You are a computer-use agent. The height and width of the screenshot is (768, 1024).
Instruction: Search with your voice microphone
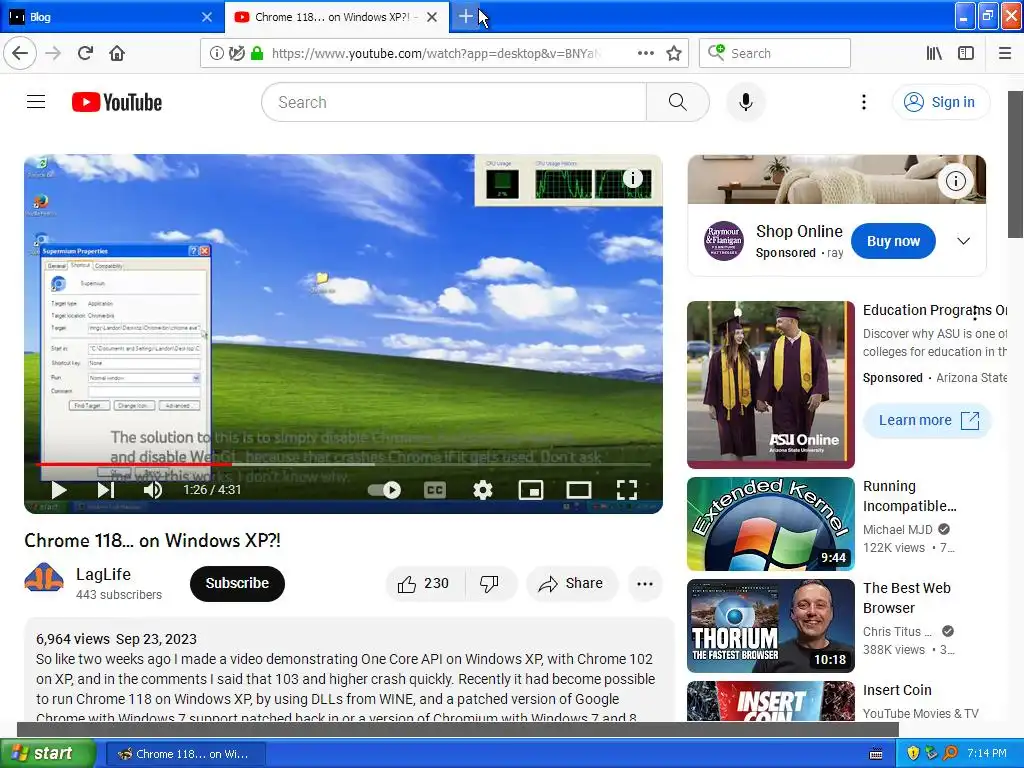point(745,102)
